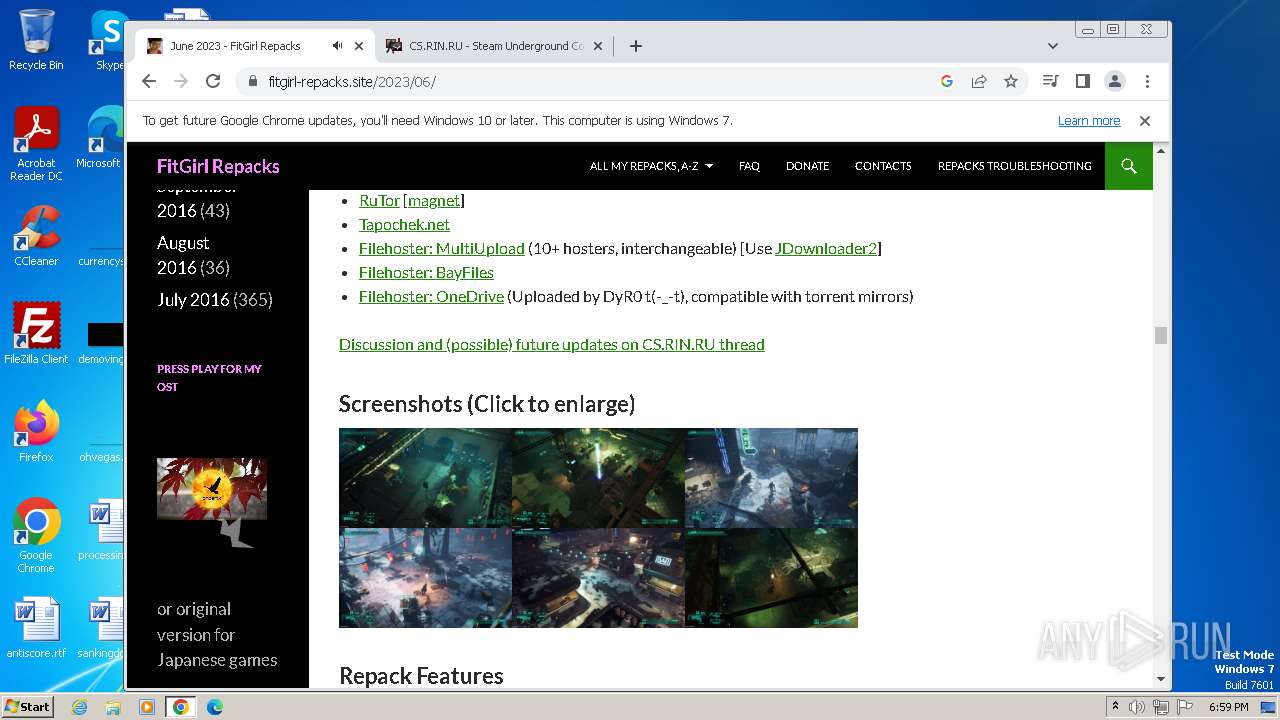View site information lock icon
Image resolution: width=1280 pixels, height=720 pixels.
[x=253, y=82]
